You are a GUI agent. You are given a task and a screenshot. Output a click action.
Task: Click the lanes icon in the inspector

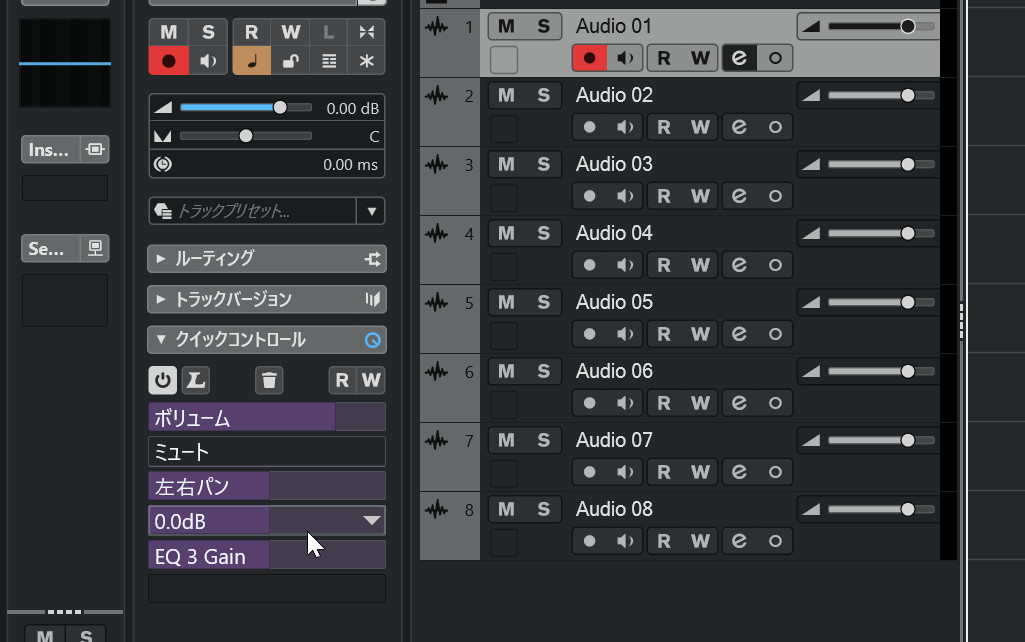pyautogui.click(x=329, y=61)
